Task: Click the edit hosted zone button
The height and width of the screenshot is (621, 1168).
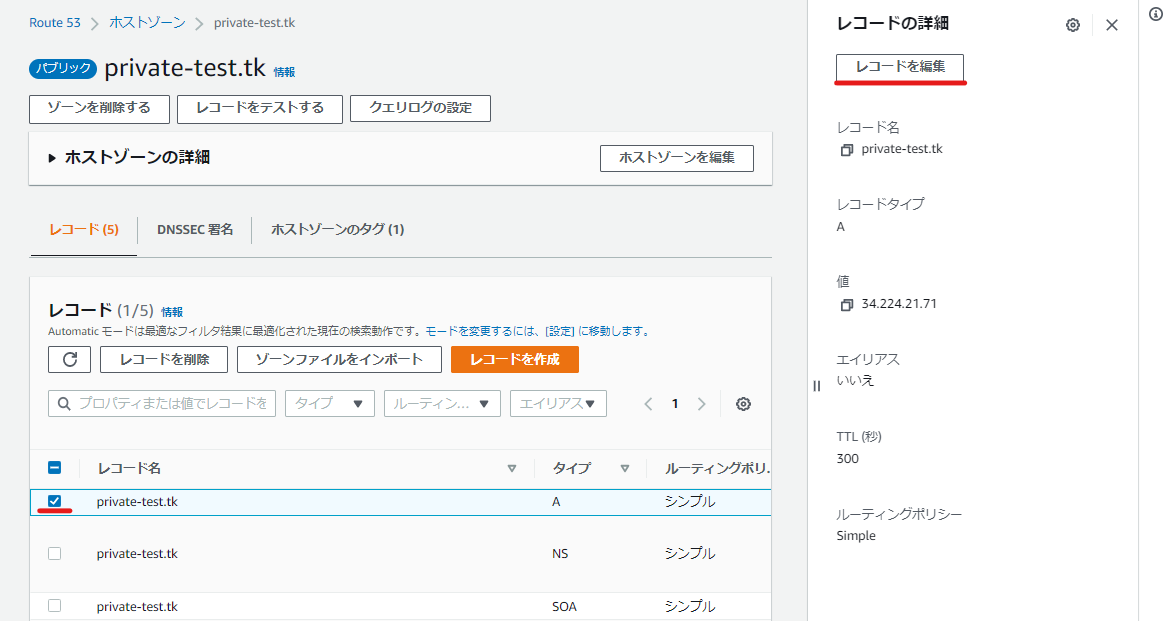Action: (676, 158)
